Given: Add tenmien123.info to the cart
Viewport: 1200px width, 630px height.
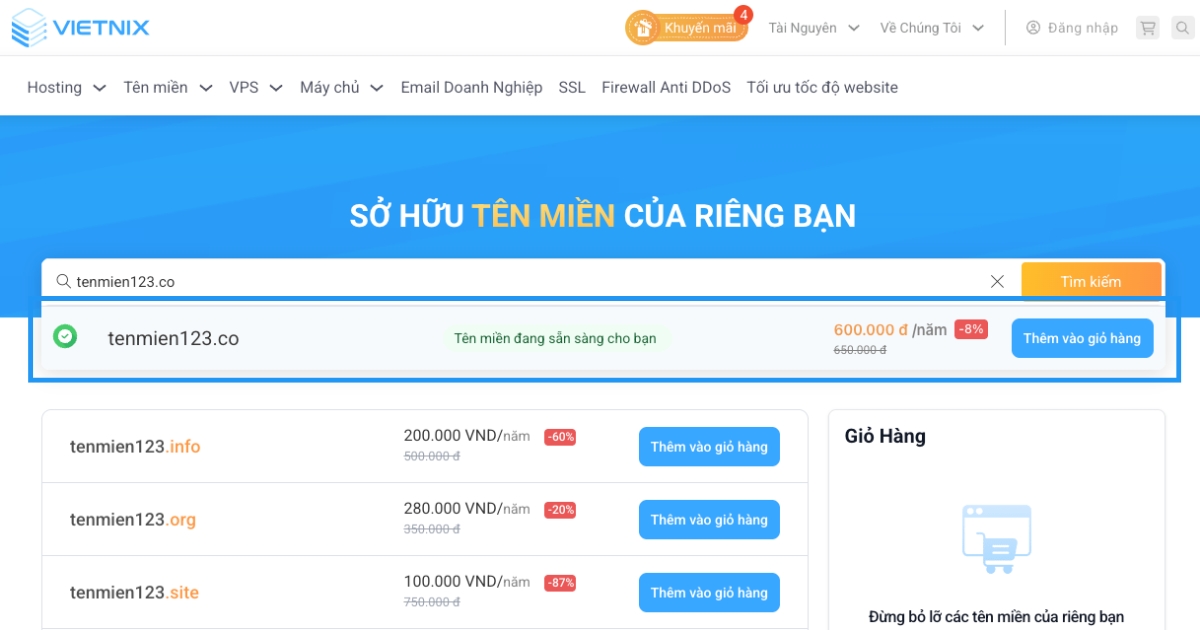Looking at the screenshot, I should tap(709, 446).
